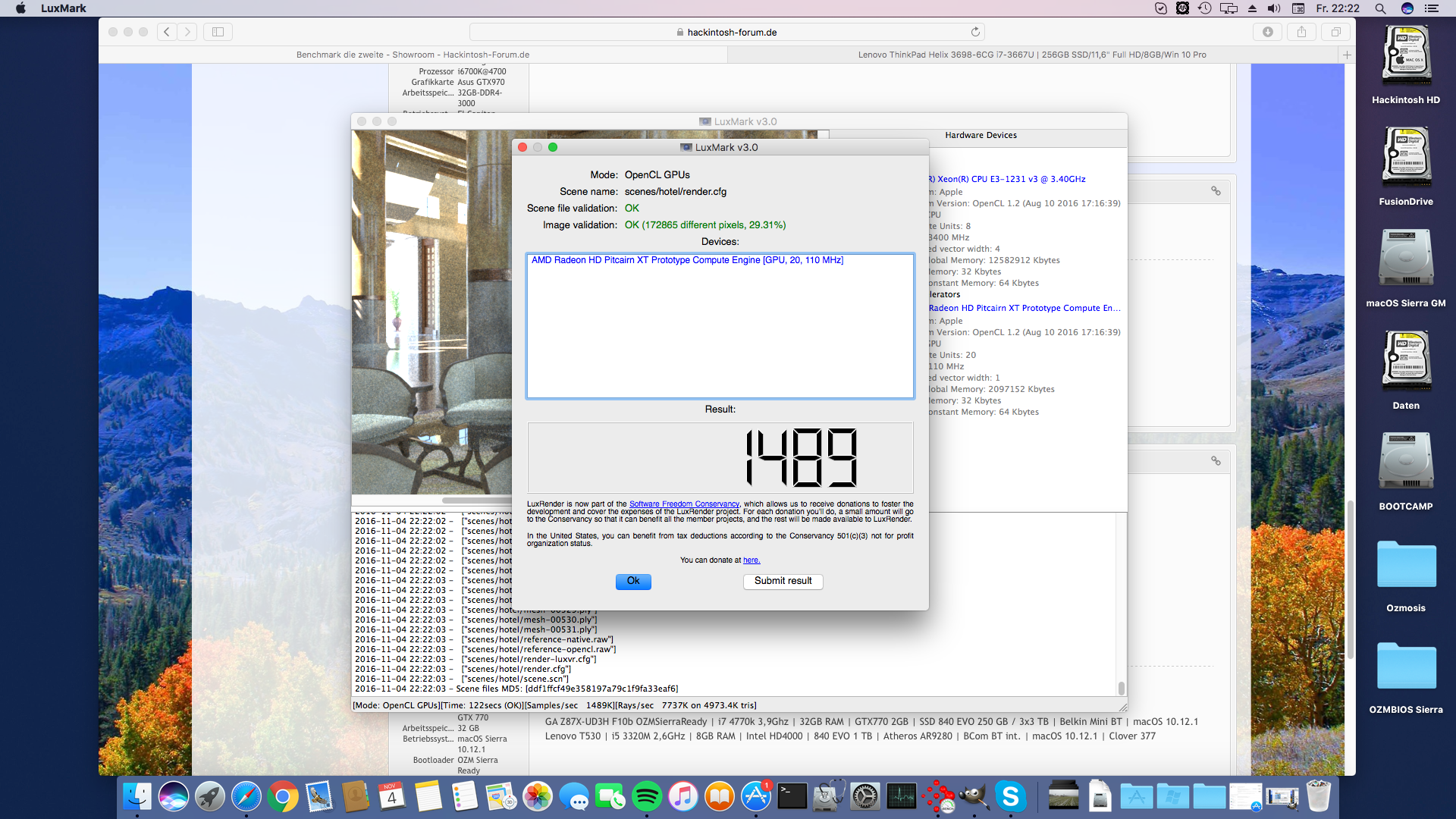
Task: Click Safari's share icon
Action: pyautogui.click(x=1301, y=32)
